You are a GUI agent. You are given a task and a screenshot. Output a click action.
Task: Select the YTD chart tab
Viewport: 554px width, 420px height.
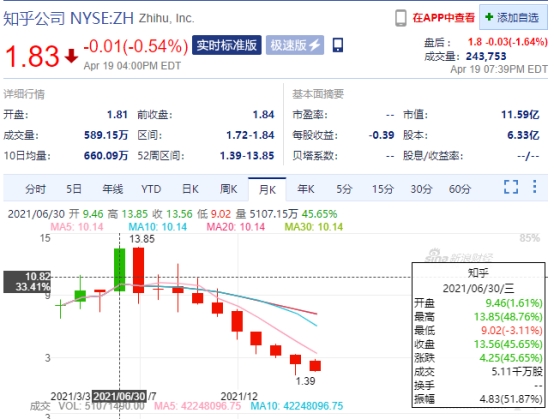coord(151,189)
